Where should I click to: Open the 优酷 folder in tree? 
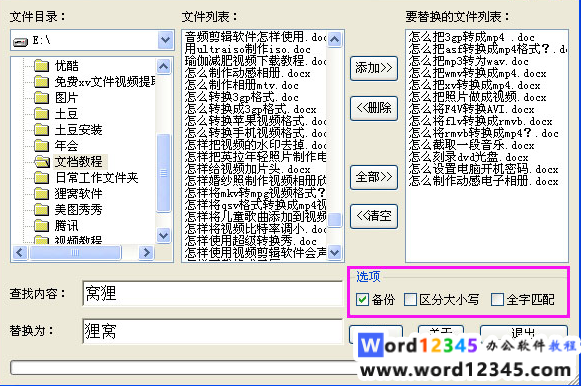point(67,66)
